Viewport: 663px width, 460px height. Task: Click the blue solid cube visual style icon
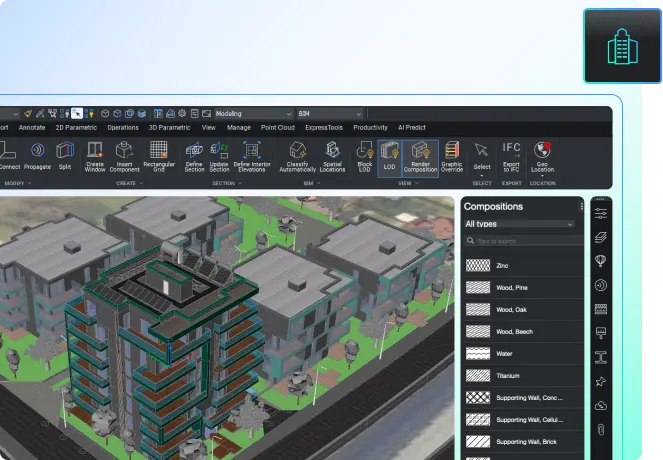click(142, 113)
